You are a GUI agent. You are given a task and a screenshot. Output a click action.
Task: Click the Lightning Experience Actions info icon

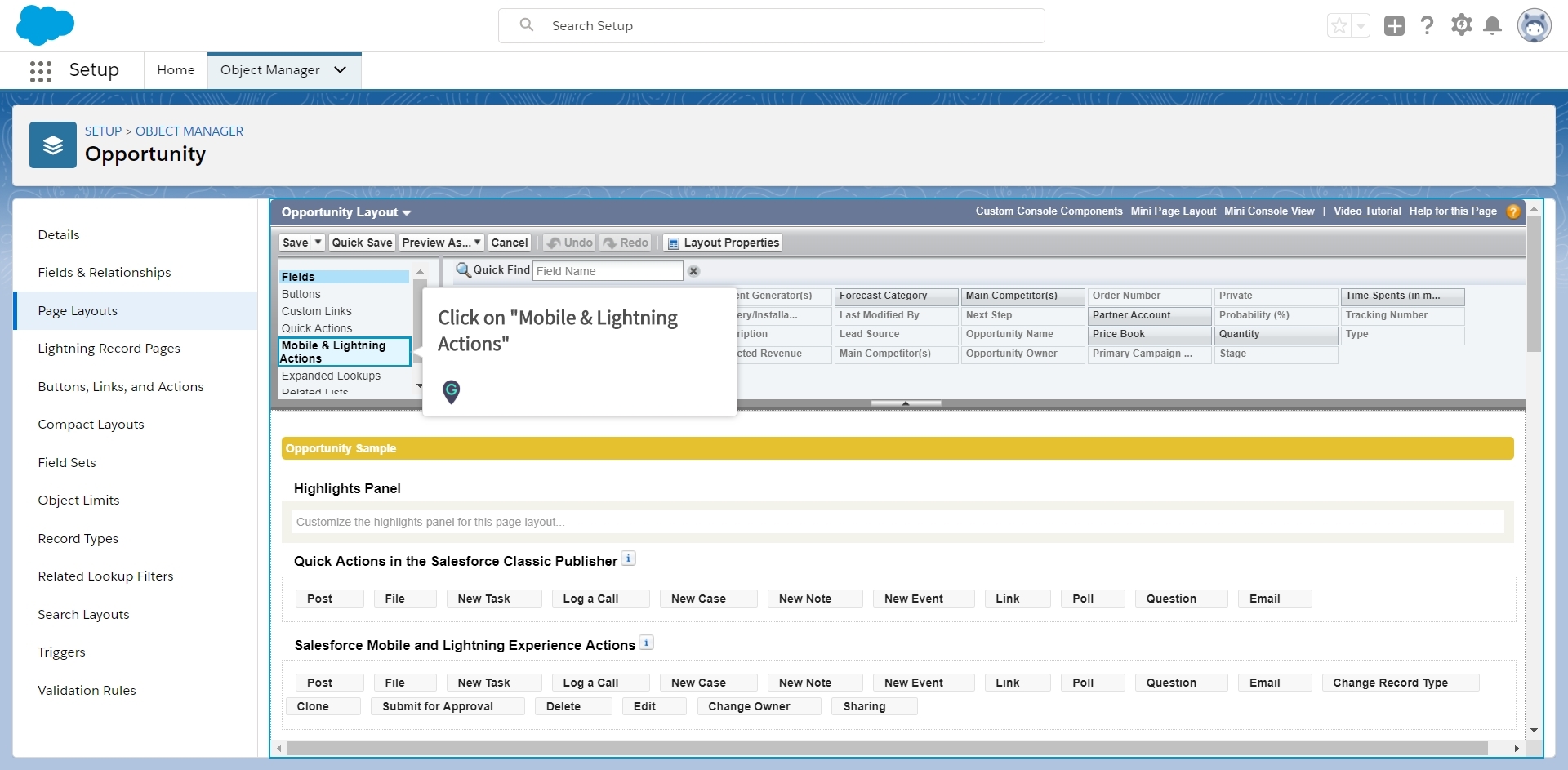646,643
